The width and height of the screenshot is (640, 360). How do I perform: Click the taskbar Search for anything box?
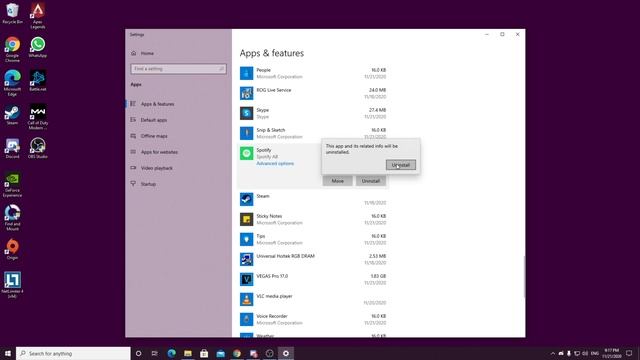[73, 353]
